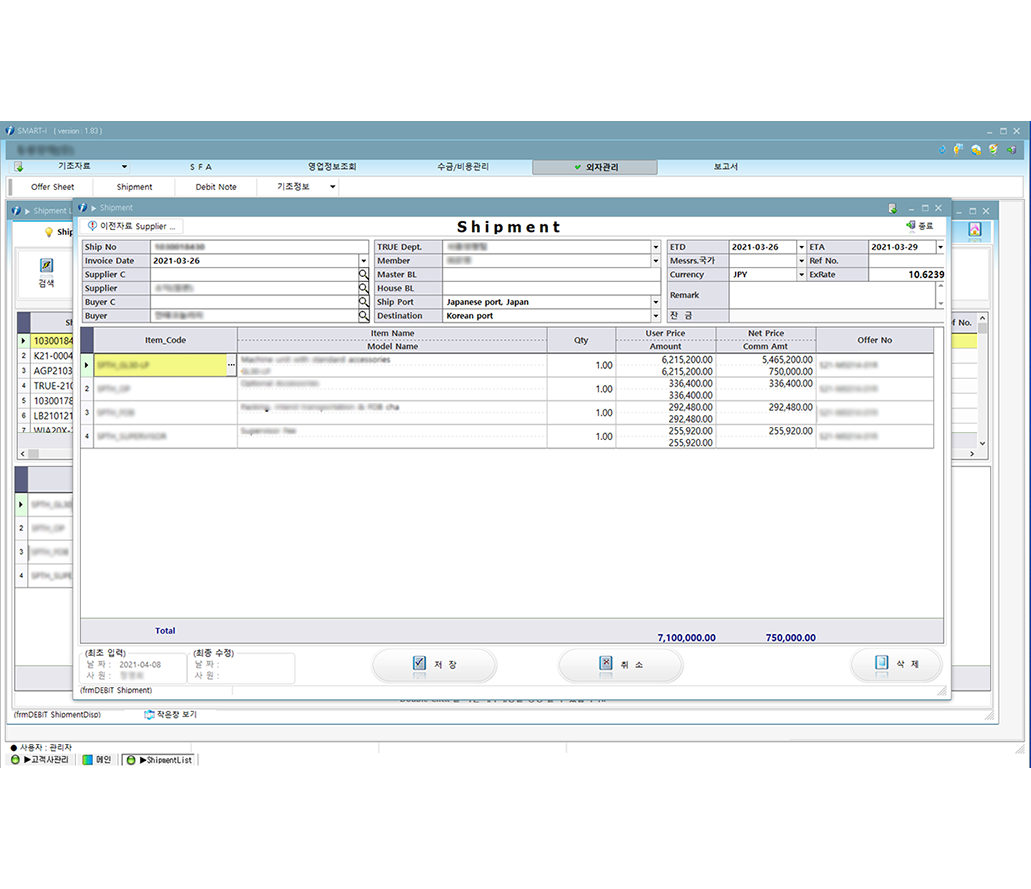This screenshot has width=1031, height=889.
Task: Open the Ship Port dropdown list
Action: point(655,302)
